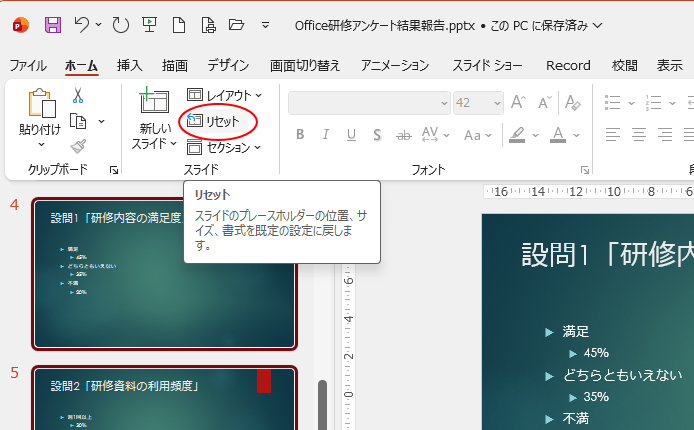Click the Bullets list icon

pos(613,103)
